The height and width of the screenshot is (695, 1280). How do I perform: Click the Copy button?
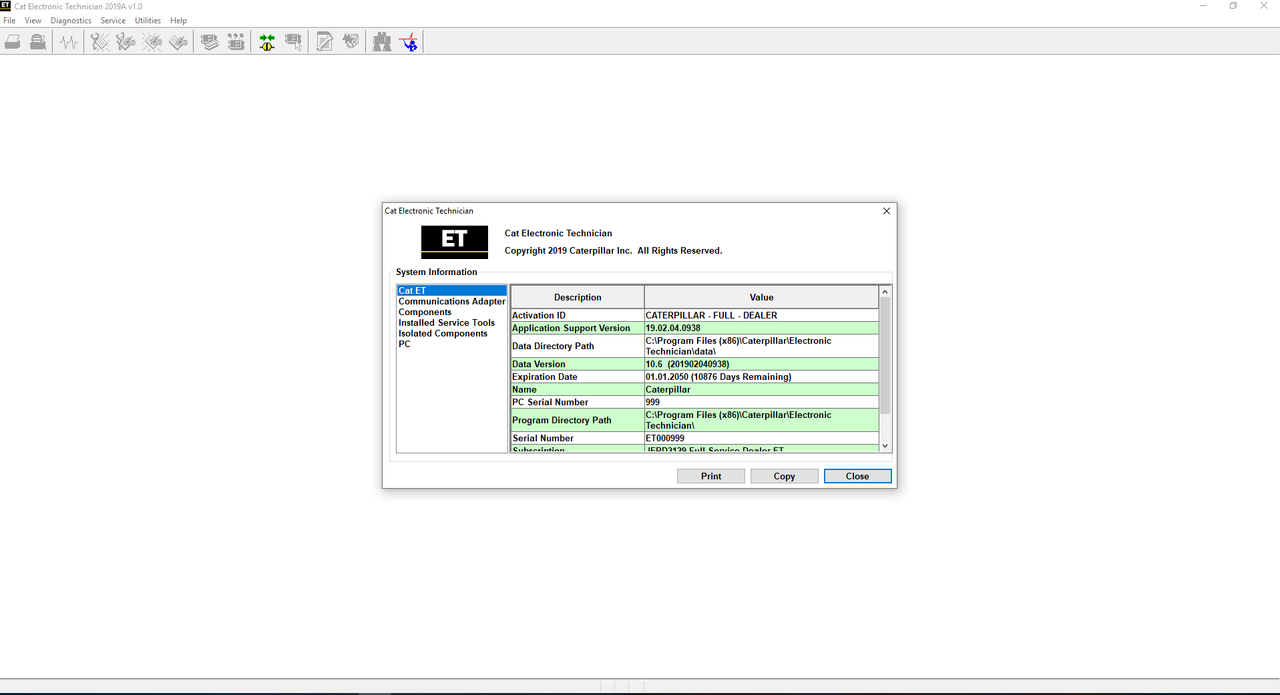(x=784, y=476)
